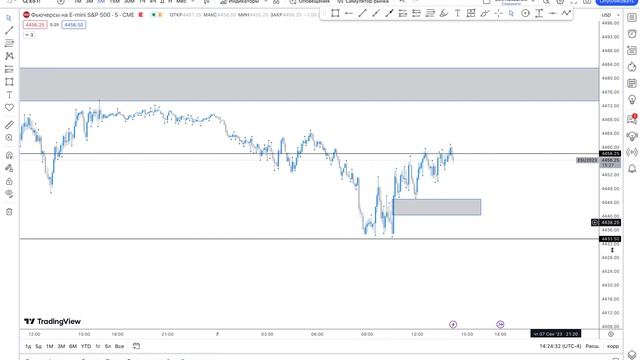This screenshot has width=640, height=360.
Task: Toggle magnet mode in left sidebar
Action: click(9, 155)
